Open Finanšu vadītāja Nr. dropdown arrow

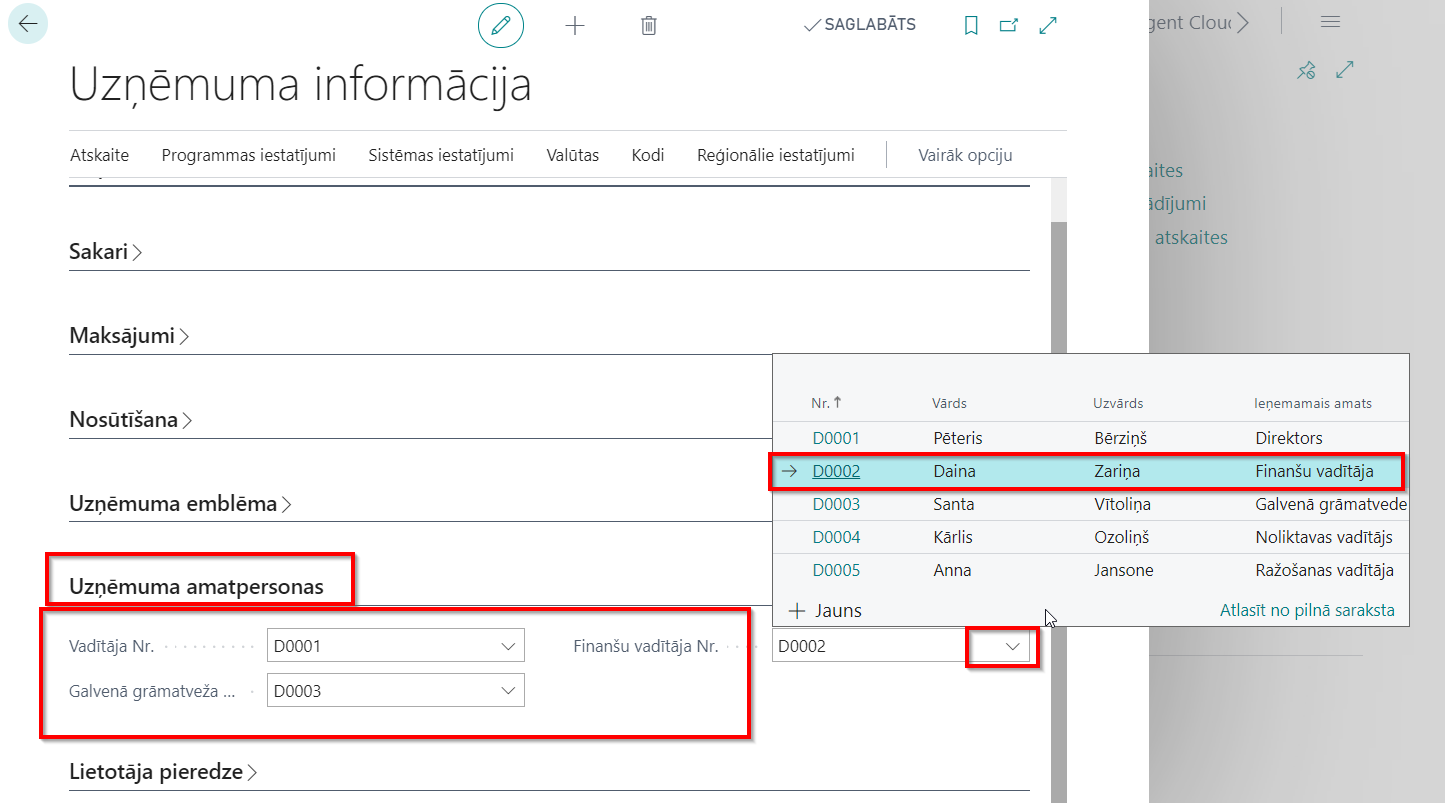[x=1013, y=646]
